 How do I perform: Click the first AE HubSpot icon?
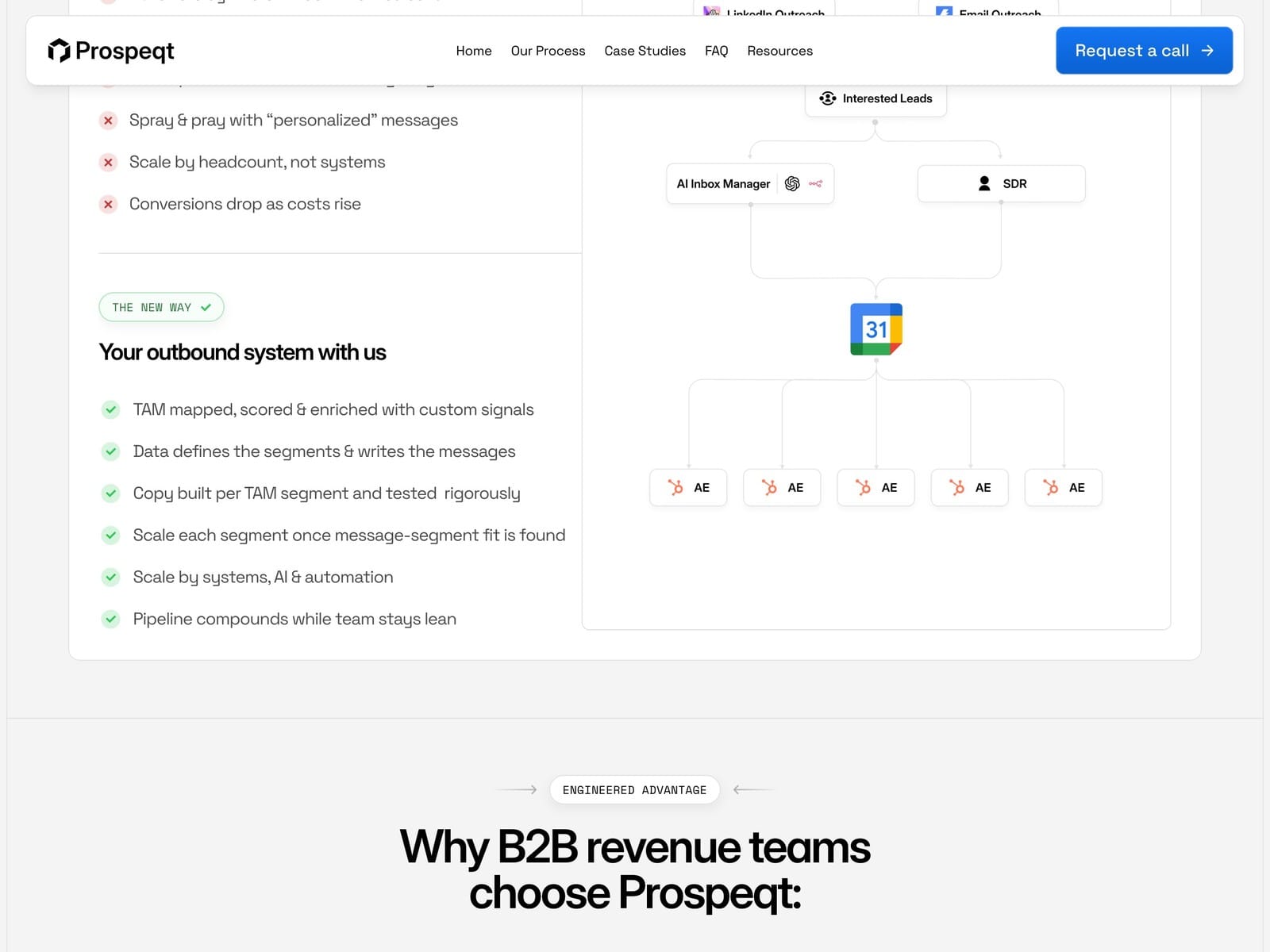[x=675, y=487]
